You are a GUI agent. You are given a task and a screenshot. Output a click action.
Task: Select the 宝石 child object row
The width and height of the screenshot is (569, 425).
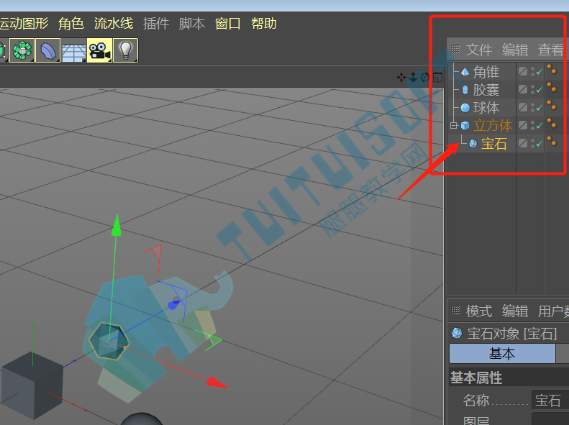tap(494, 144)
